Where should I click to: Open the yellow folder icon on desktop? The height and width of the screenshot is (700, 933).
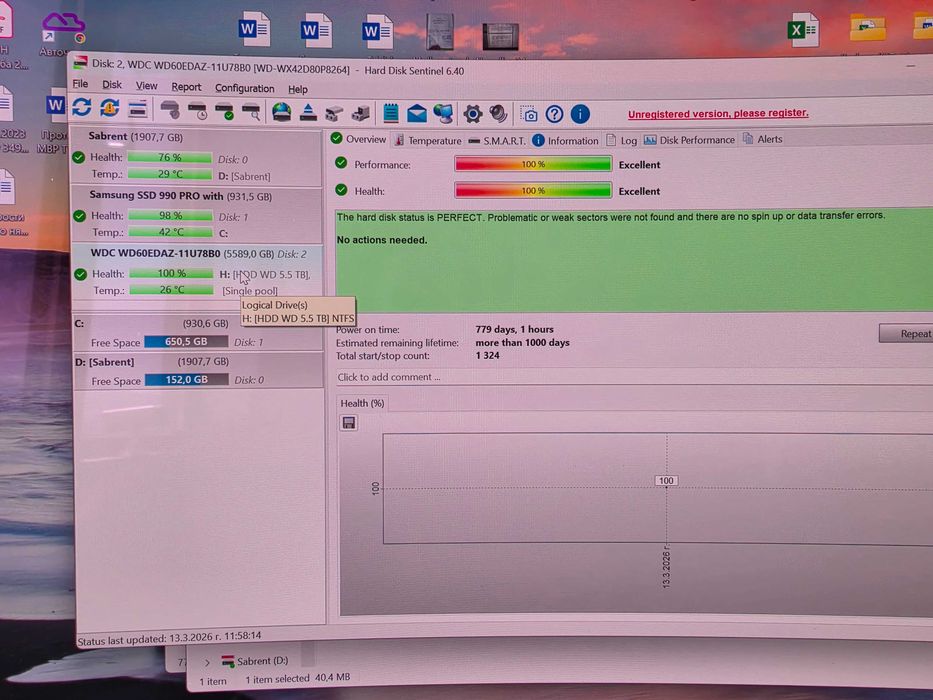(x=867, y=27)
